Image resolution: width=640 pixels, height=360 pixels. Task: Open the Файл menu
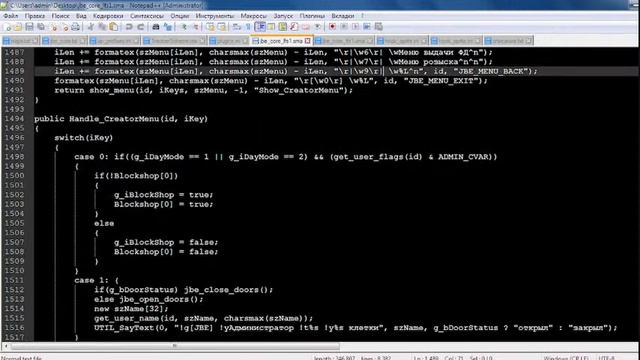pos(11,16)
